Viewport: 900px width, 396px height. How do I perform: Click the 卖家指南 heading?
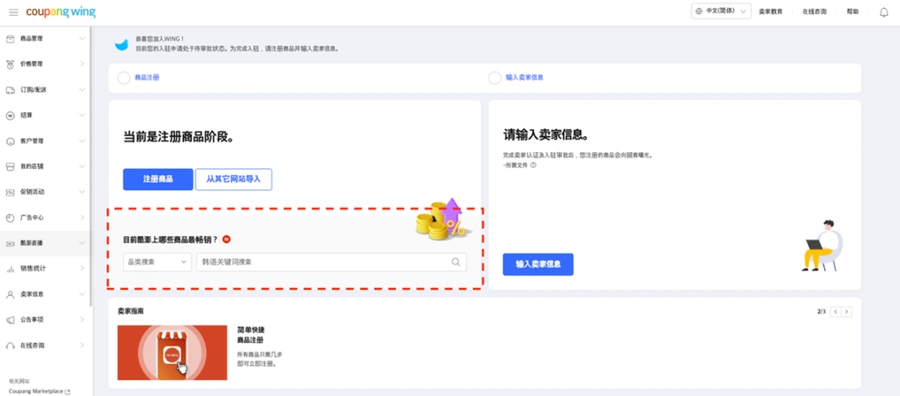point(131,311)
